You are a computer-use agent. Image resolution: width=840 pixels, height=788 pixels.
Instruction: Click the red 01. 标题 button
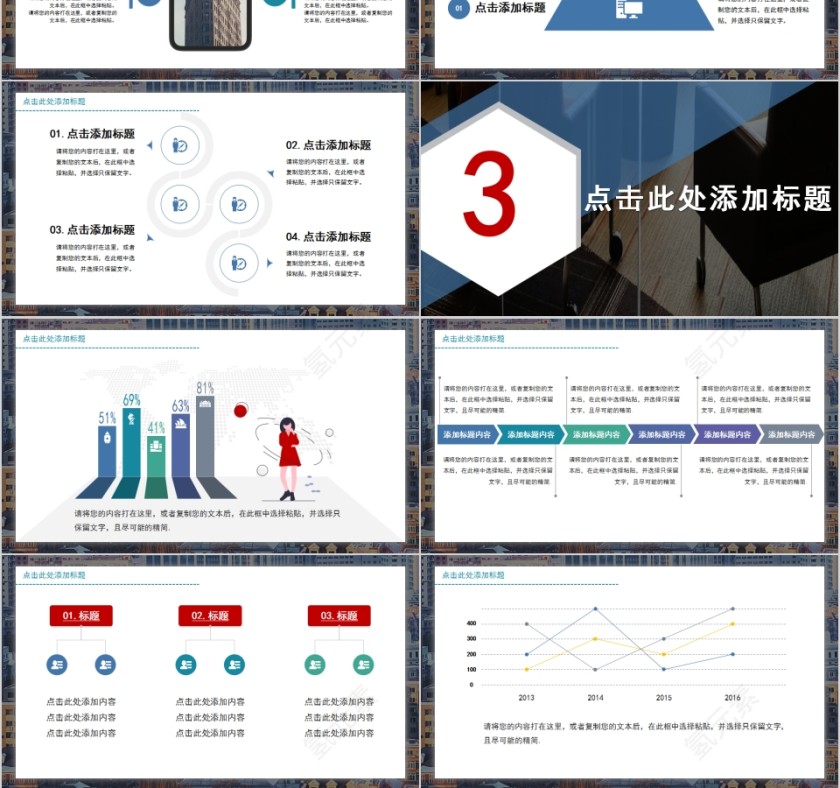[80, 616]
